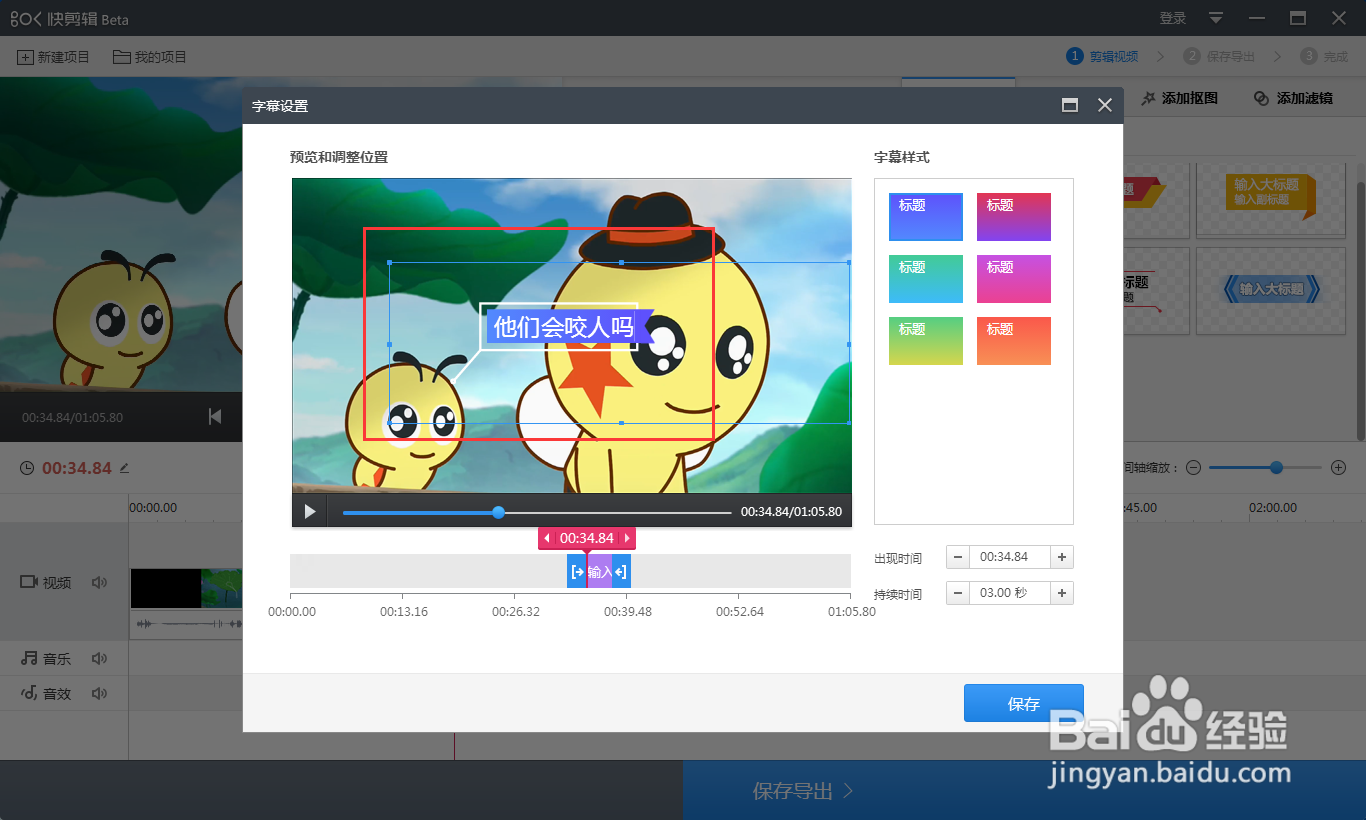Screen dimensions: 1366x820
Task: Increase the 出现时间 value
Action: point(1062,557)
